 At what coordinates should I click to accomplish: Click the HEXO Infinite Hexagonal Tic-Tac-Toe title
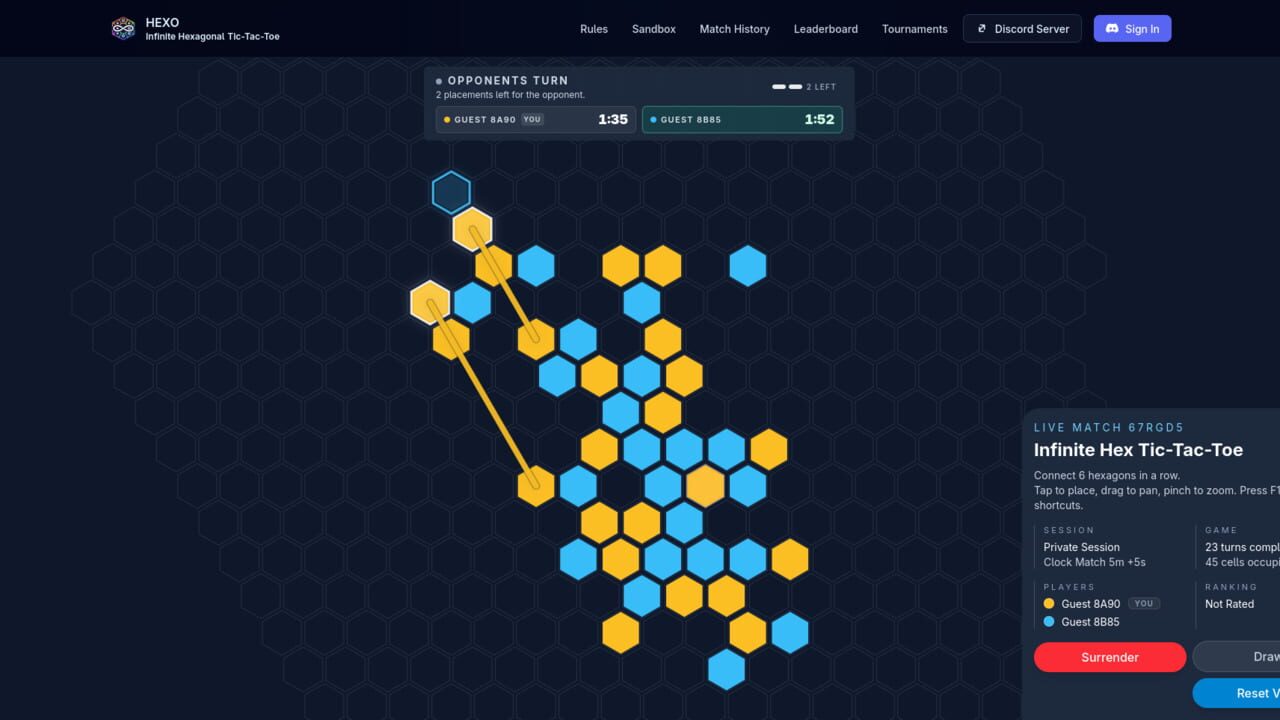click(x=212, y=29)
